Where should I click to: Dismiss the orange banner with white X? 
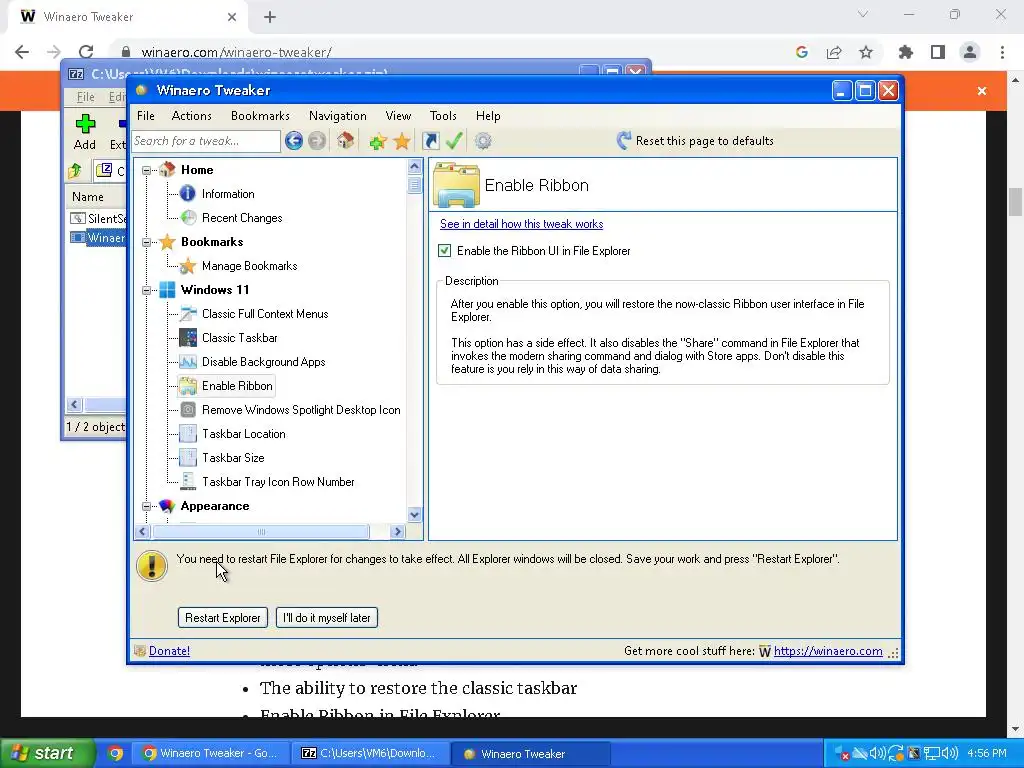coord(982,91)
